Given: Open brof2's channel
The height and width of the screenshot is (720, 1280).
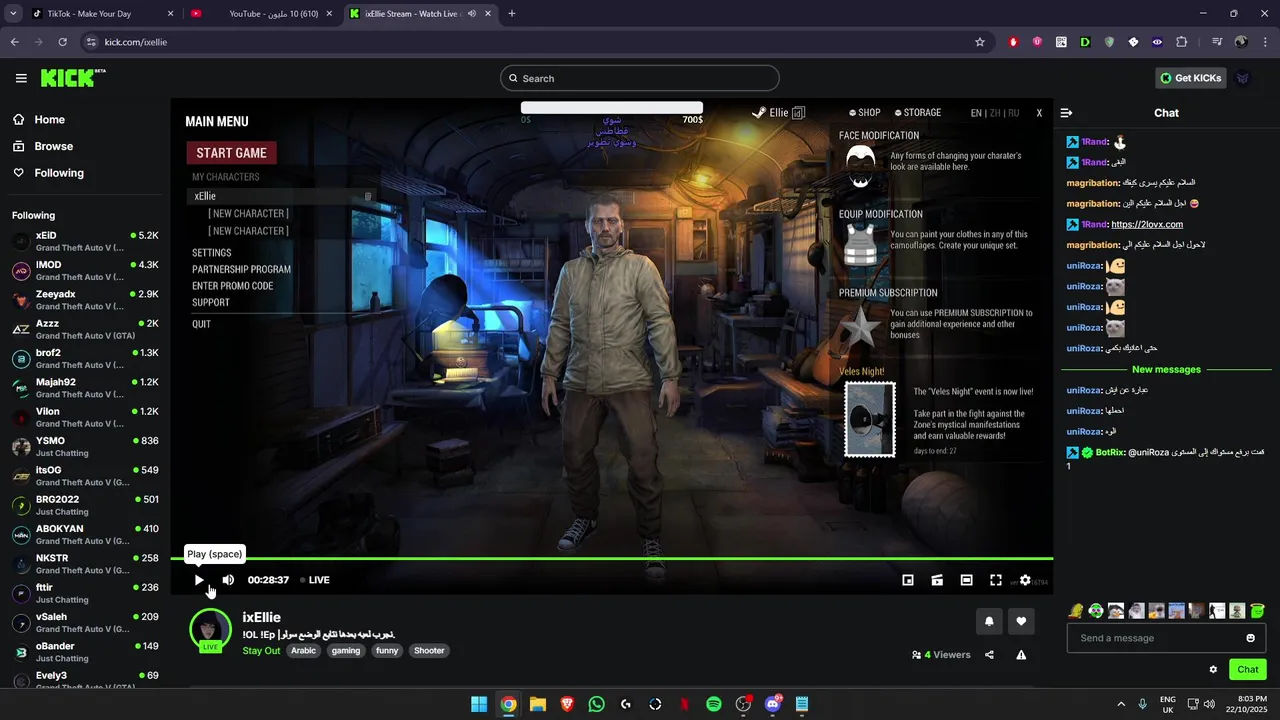Looking at the screenshot, I should (x=85, y=359).
